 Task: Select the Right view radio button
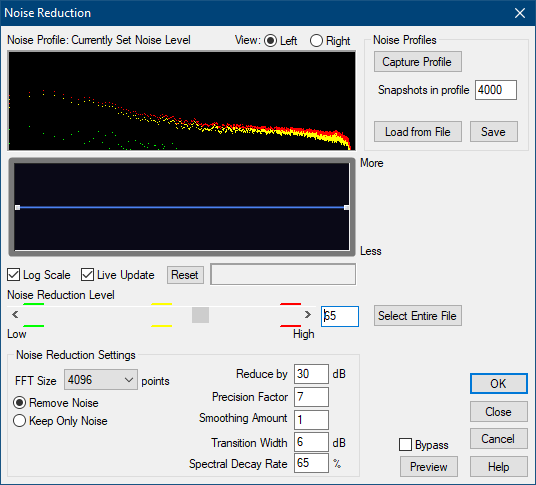pos(316,41)
